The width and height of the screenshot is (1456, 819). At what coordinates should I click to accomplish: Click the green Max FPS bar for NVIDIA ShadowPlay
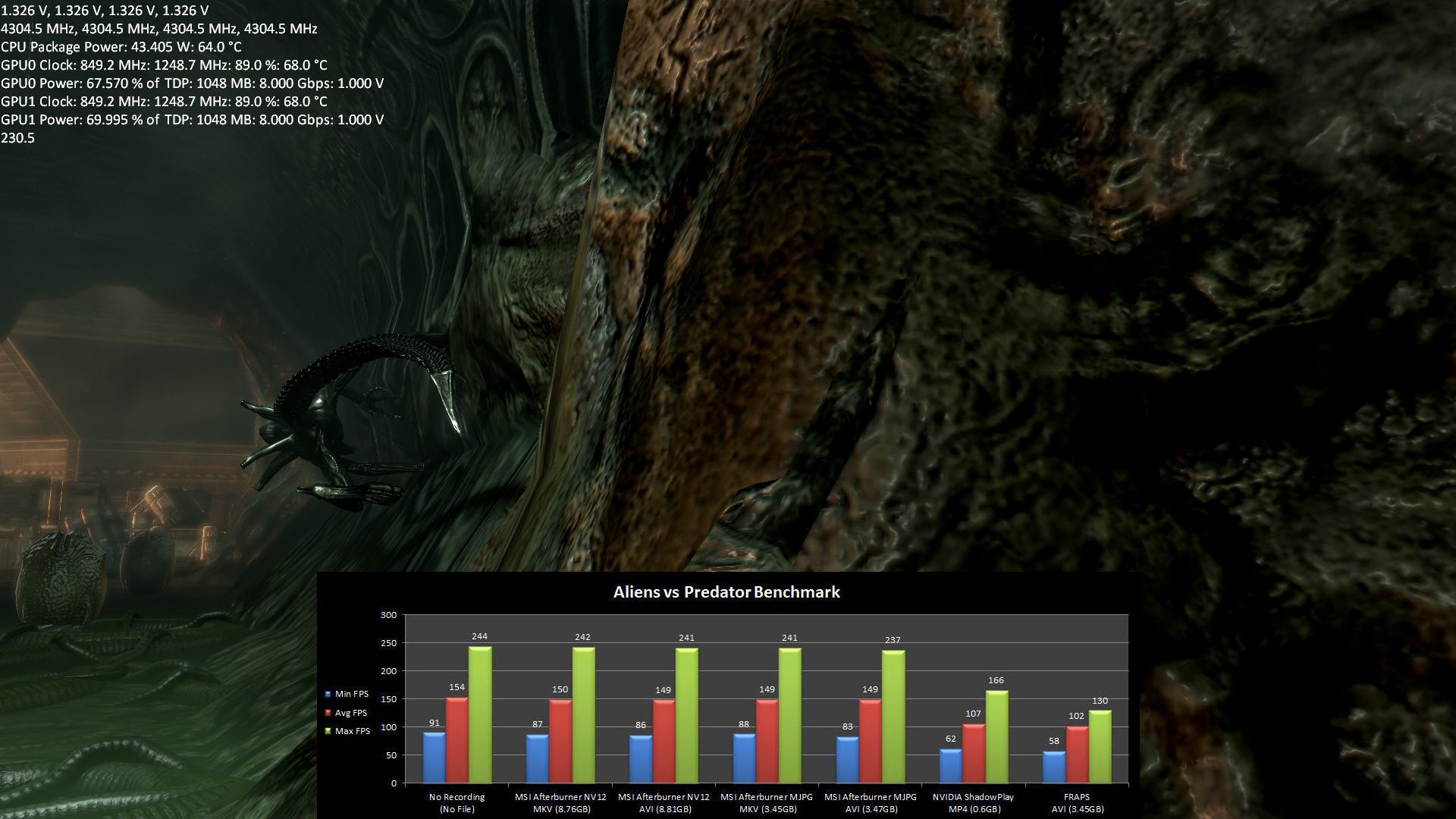pyautogui.click(x=996, y=736)
